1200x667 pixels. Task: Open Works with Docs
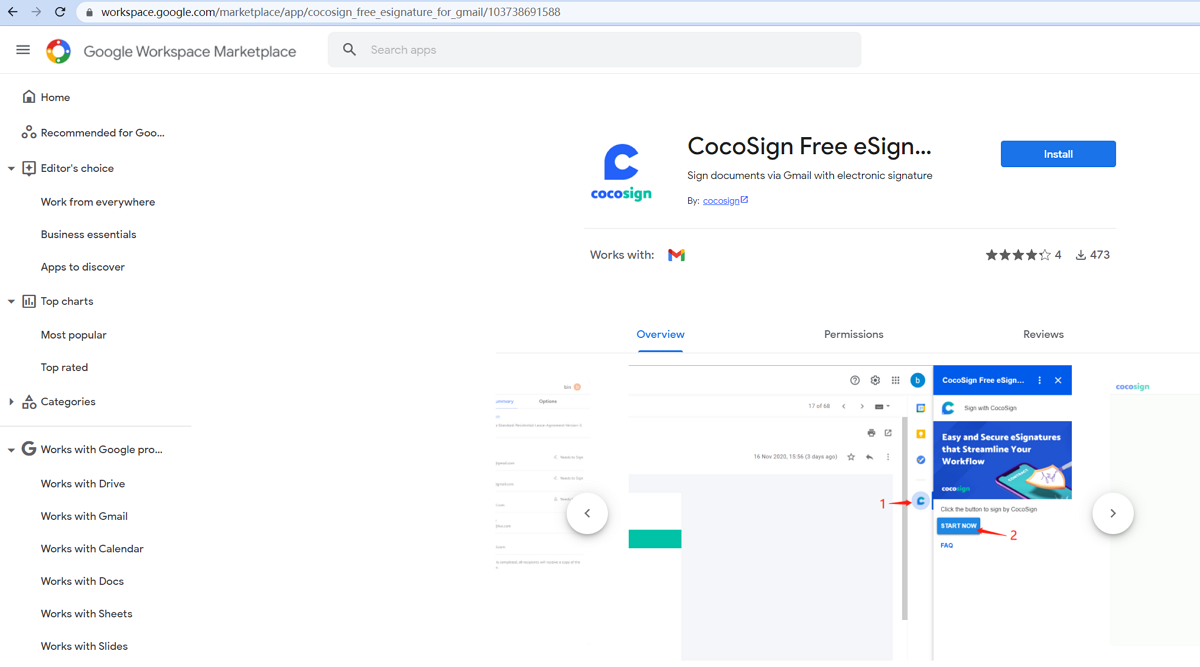pos(82,581)
